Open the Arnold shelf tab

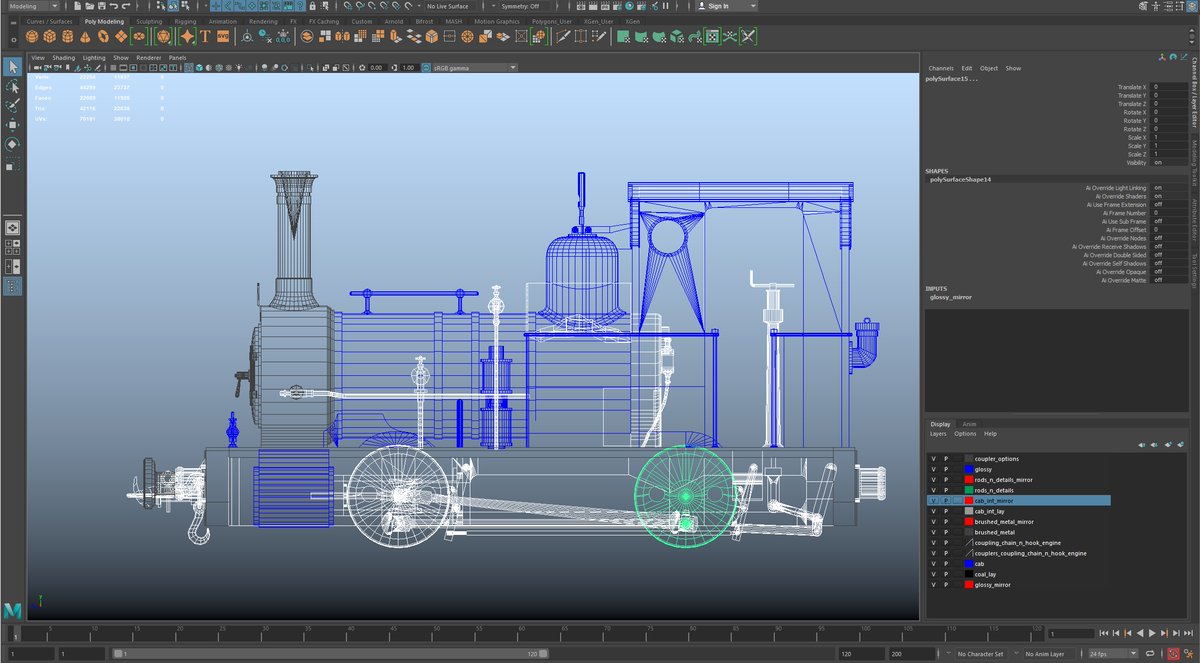394,21
